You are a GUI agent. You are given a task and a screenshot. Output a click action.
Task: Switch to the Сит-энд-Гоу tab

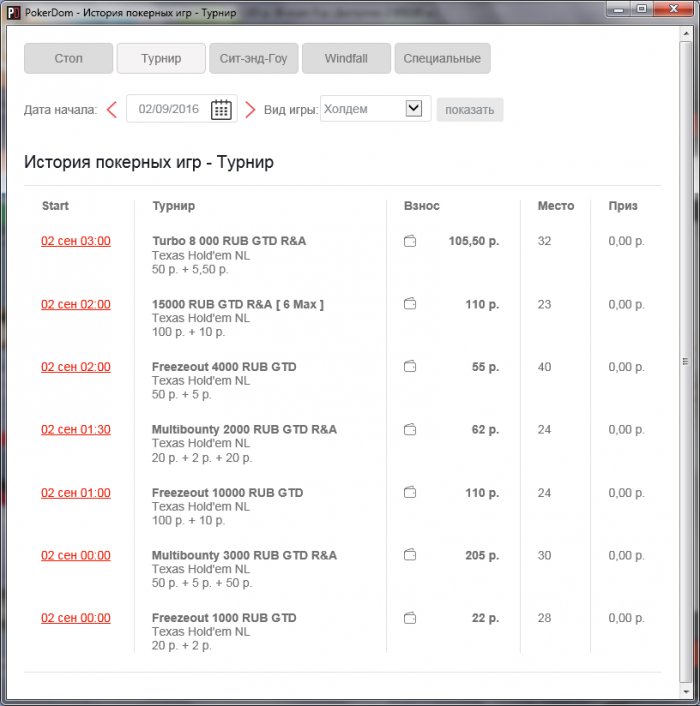click(x=253, y=58)
